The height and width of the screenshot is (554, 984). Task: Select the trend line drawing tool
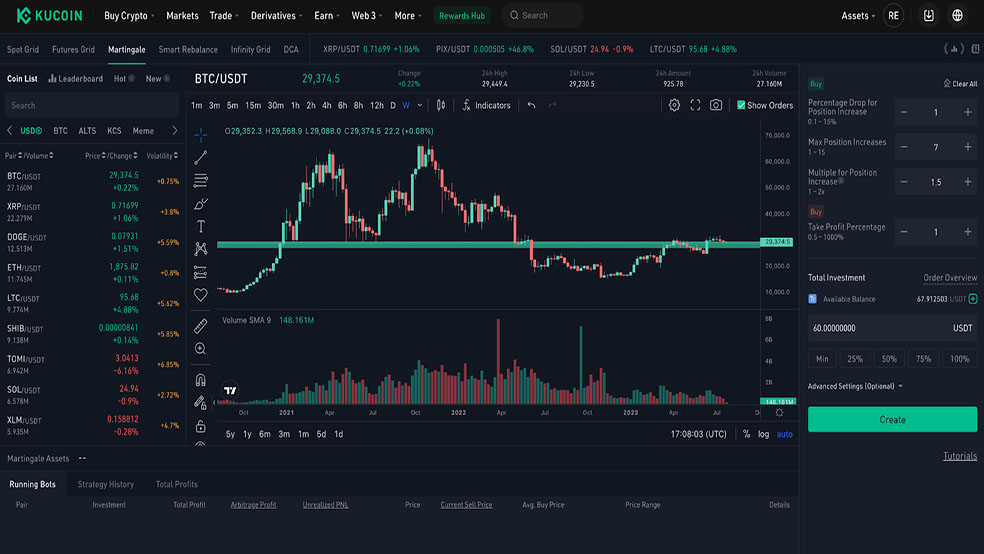pyautogui.click(x=200, y=157)
